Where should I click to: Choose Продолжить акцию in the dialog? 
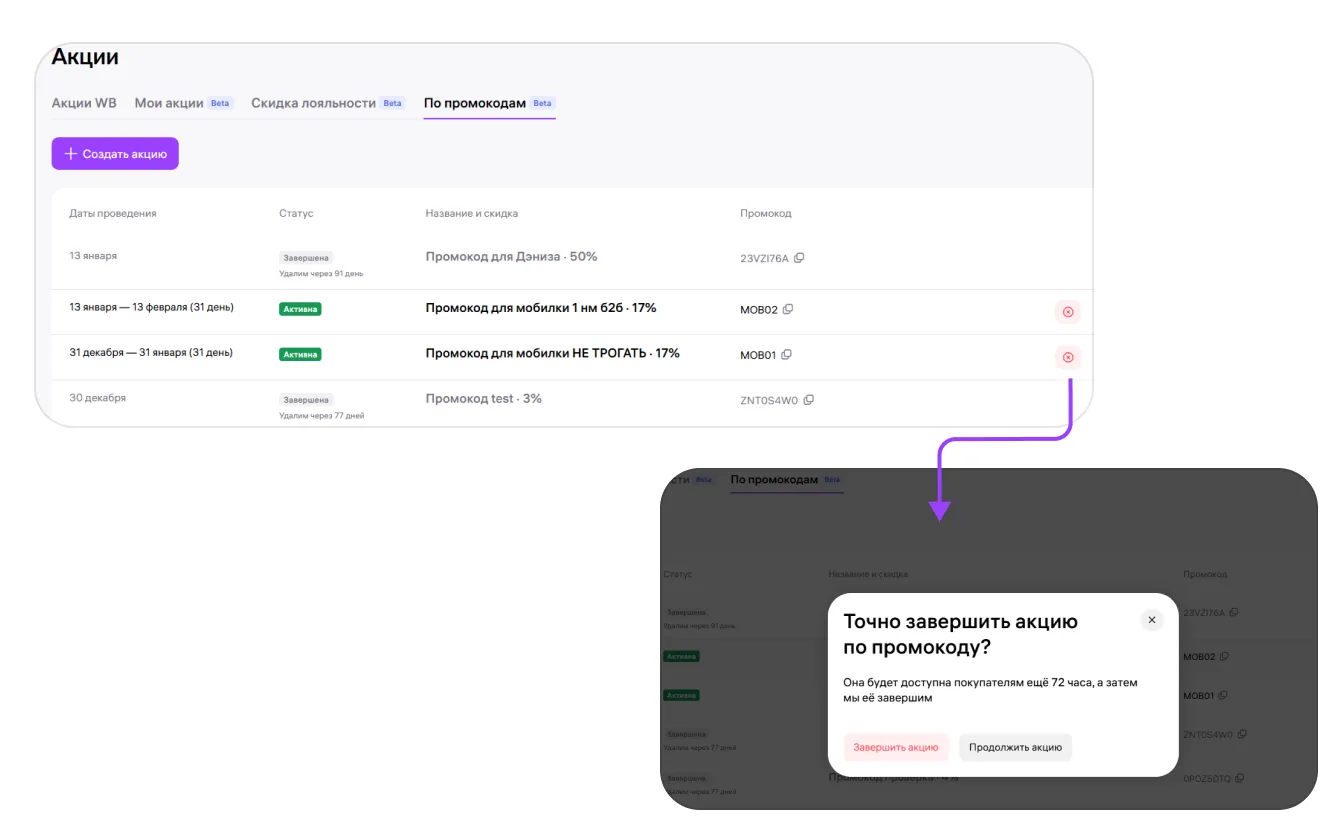[1015, 747]
